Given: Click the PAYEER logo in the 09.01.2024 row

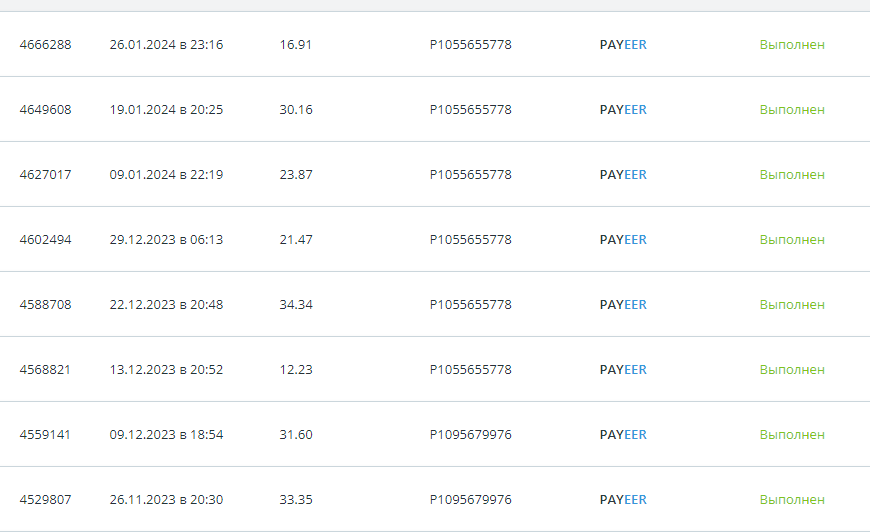Looking at the screenshot, I should coord(623,174).
